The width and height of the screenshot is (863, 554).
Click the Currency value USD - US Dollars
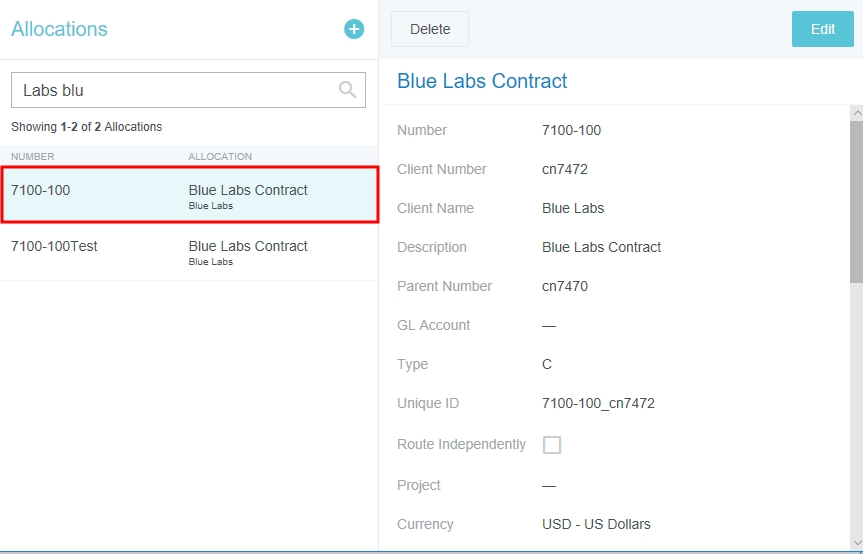[596, 524]
